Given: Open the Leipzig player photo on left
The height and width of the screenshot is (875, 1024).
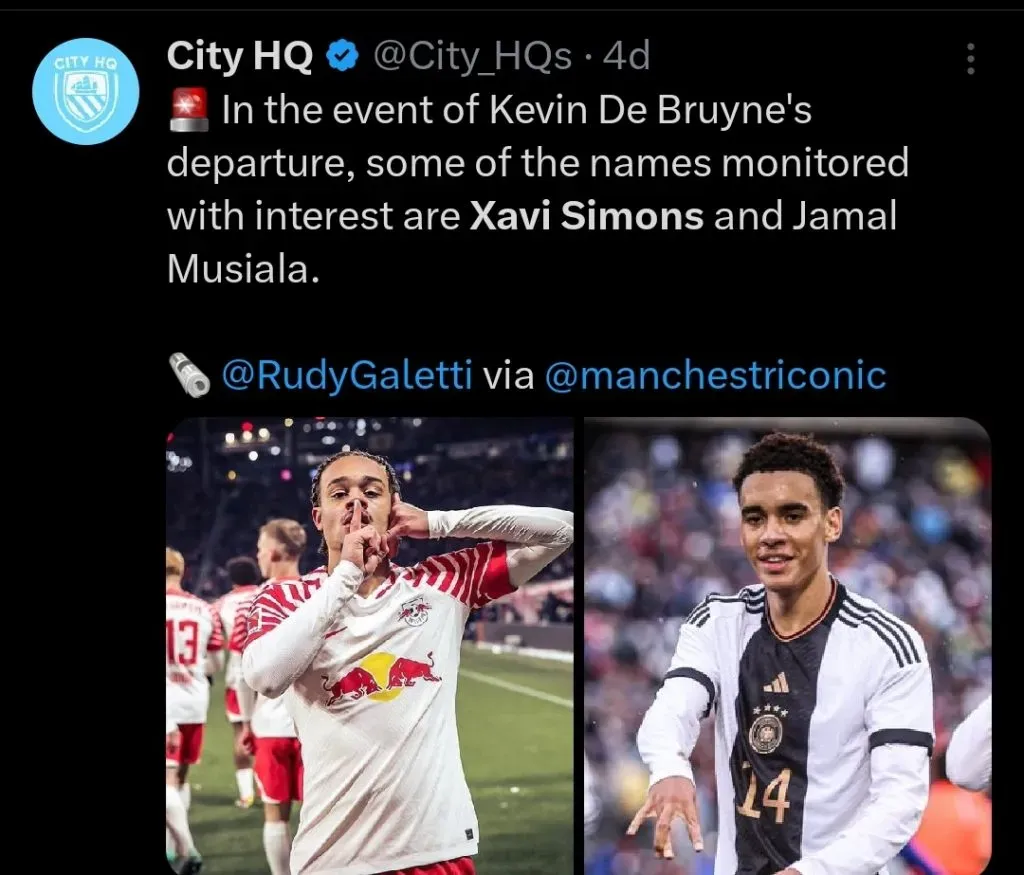Looking at the screenshot, I should click(370, 646).
